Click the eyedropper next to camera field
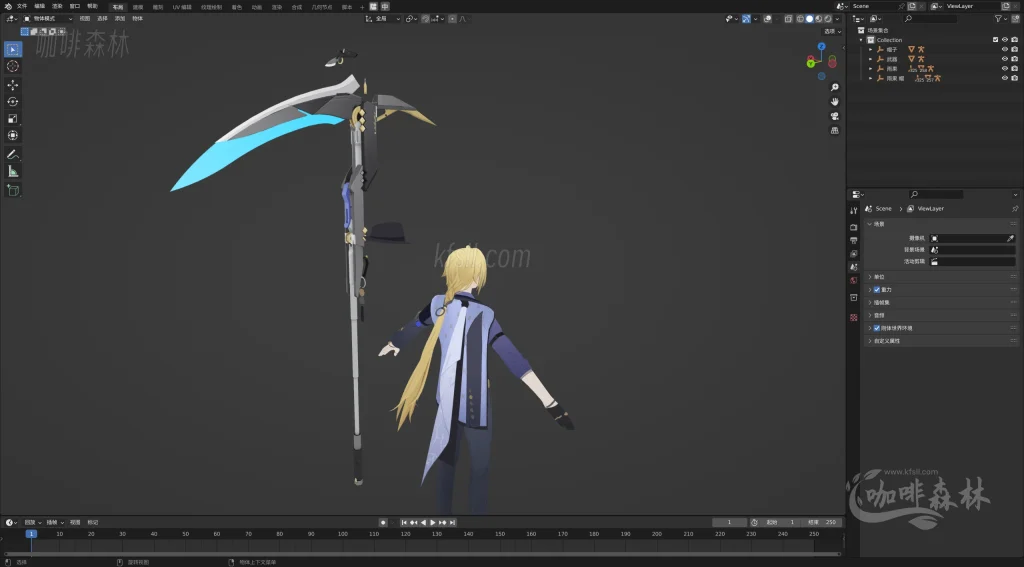This screenshot has width=1024, height=567. 1011,238
